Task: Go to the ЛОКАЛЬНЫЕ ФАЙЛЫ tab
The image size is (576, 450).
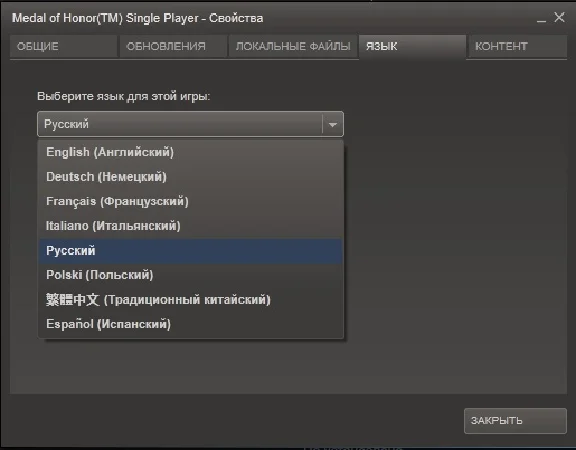Action: 293,46
